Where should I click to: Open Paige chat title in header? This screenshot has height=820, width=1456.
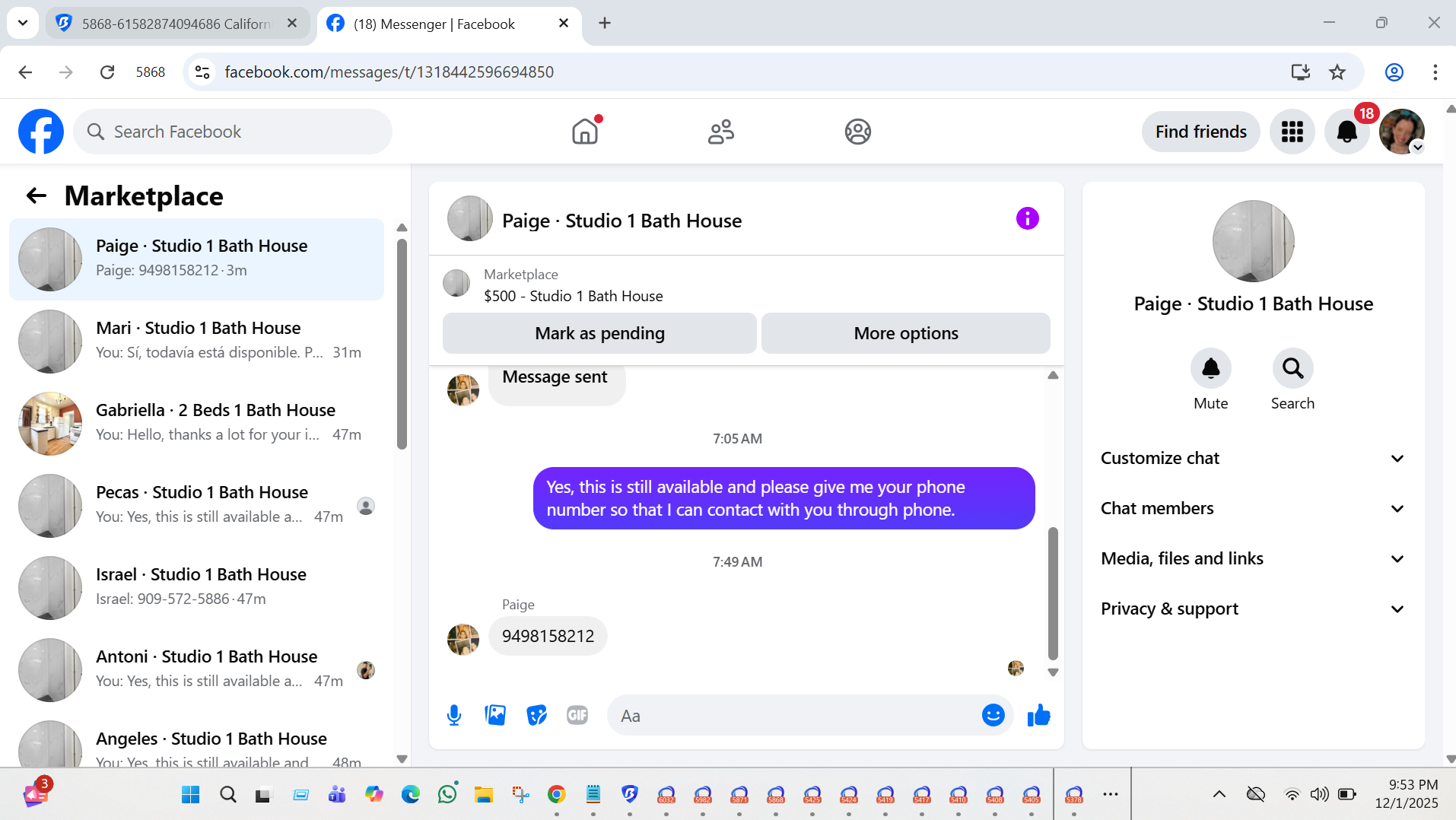622,221
